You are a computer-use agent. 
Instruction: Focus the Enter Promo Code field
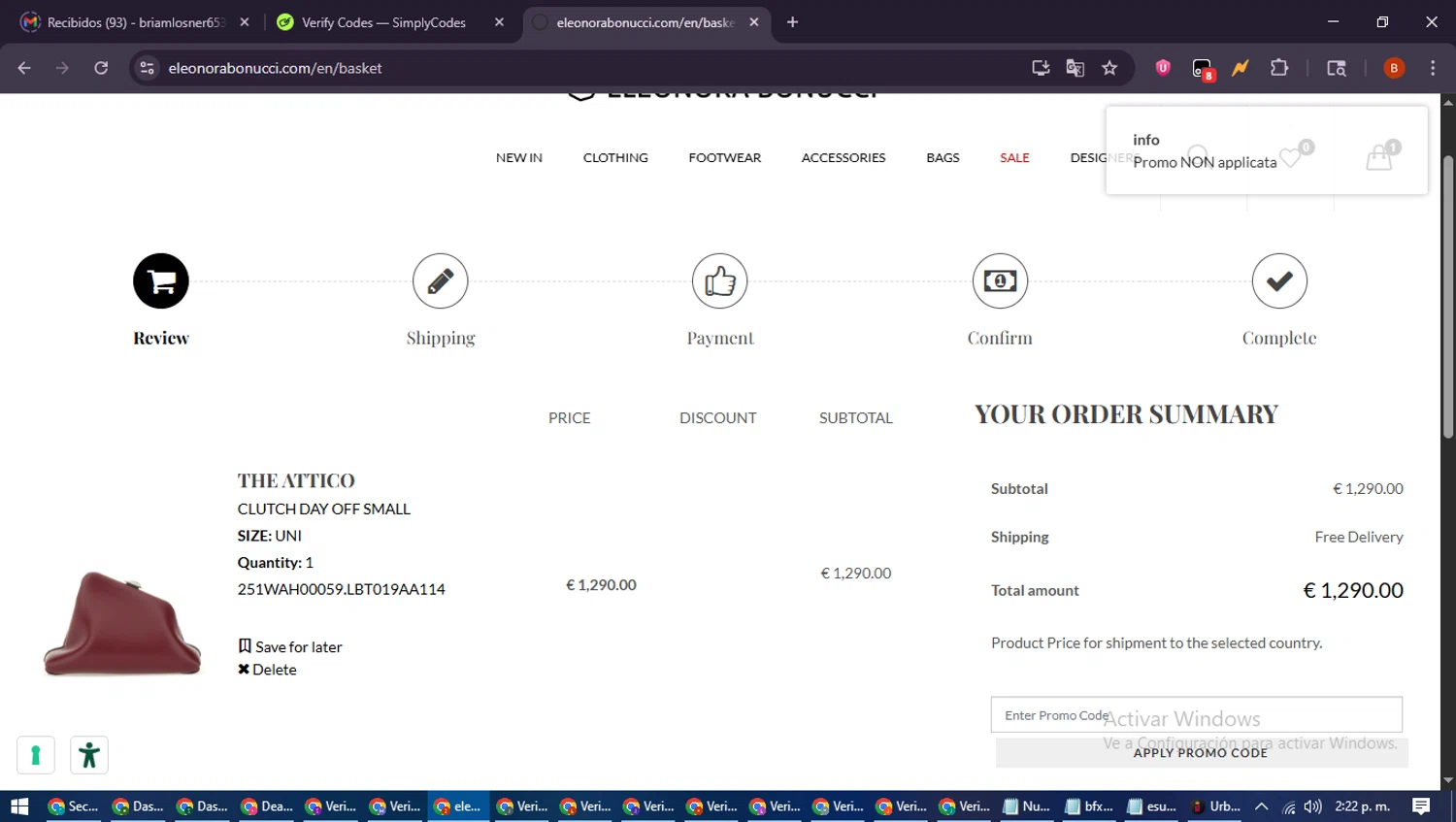coord(1197,715)
